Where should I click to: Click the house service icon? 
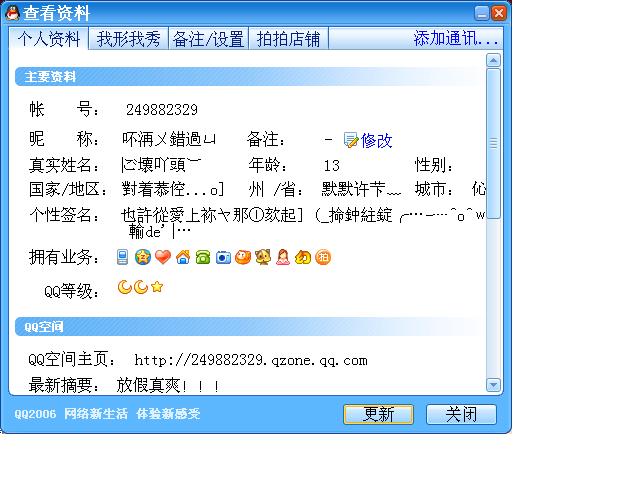[x=183, y=257]
